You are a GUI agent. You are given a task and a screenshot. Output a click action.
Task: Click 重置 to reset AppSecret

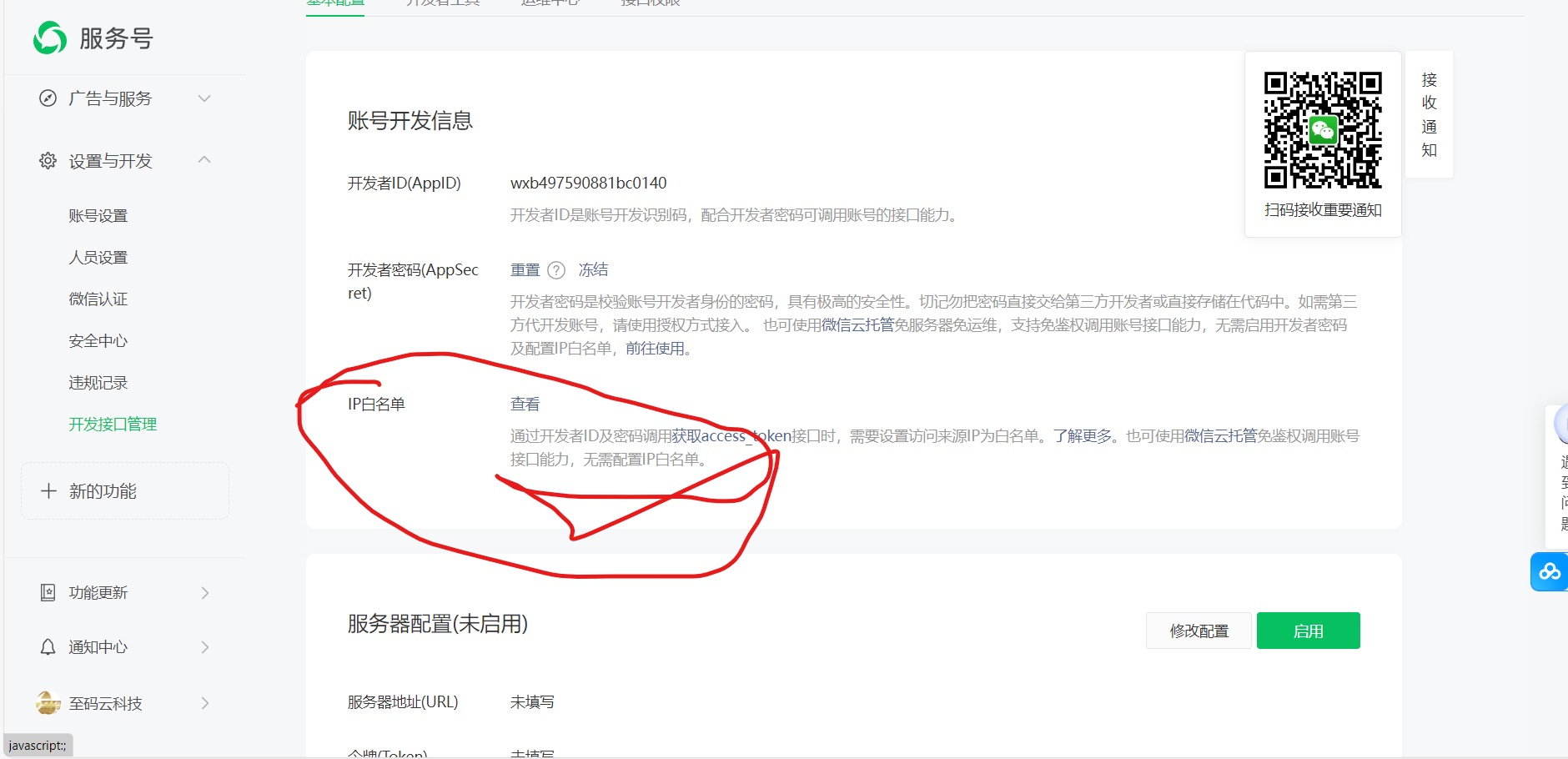[x=525, y=270]
